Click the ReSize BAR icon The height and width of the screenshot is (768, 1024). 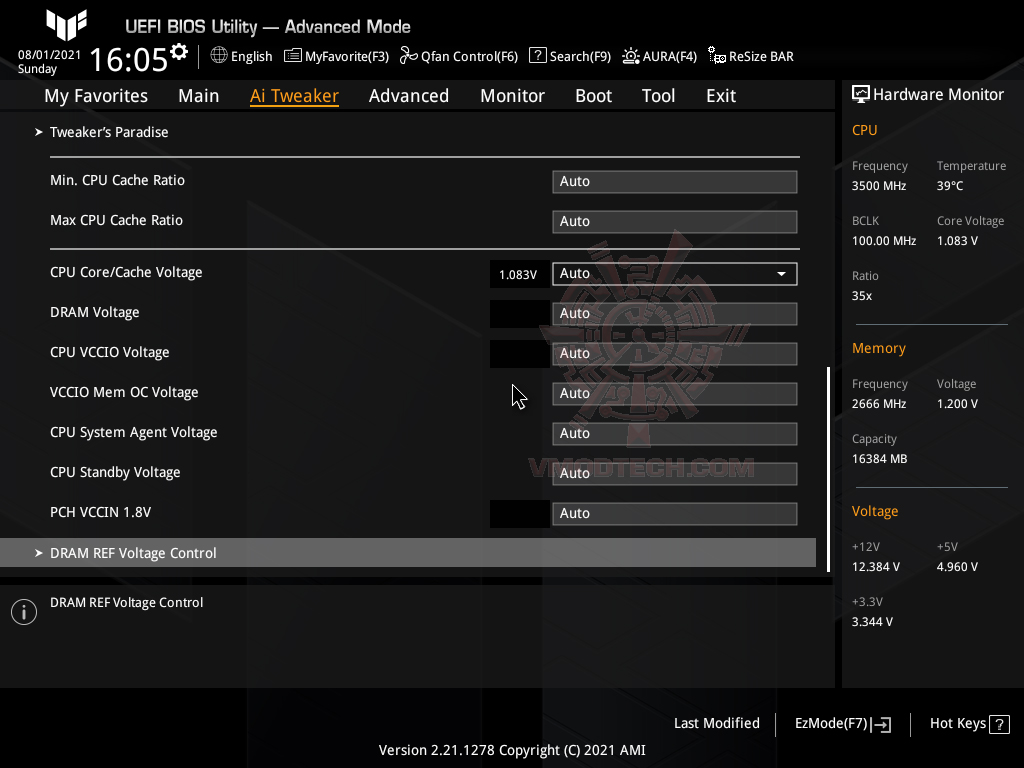pyautogui.click(x=716, y=56)
